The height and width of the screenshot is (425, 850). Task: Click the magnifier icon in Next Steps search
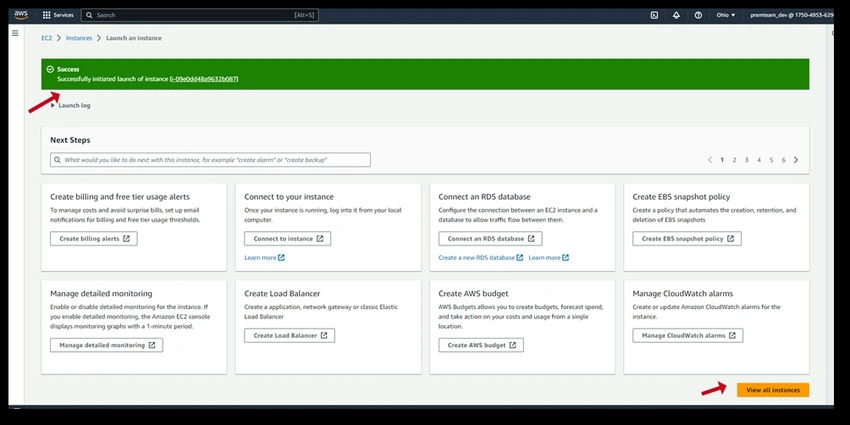(x=57, y=160)
